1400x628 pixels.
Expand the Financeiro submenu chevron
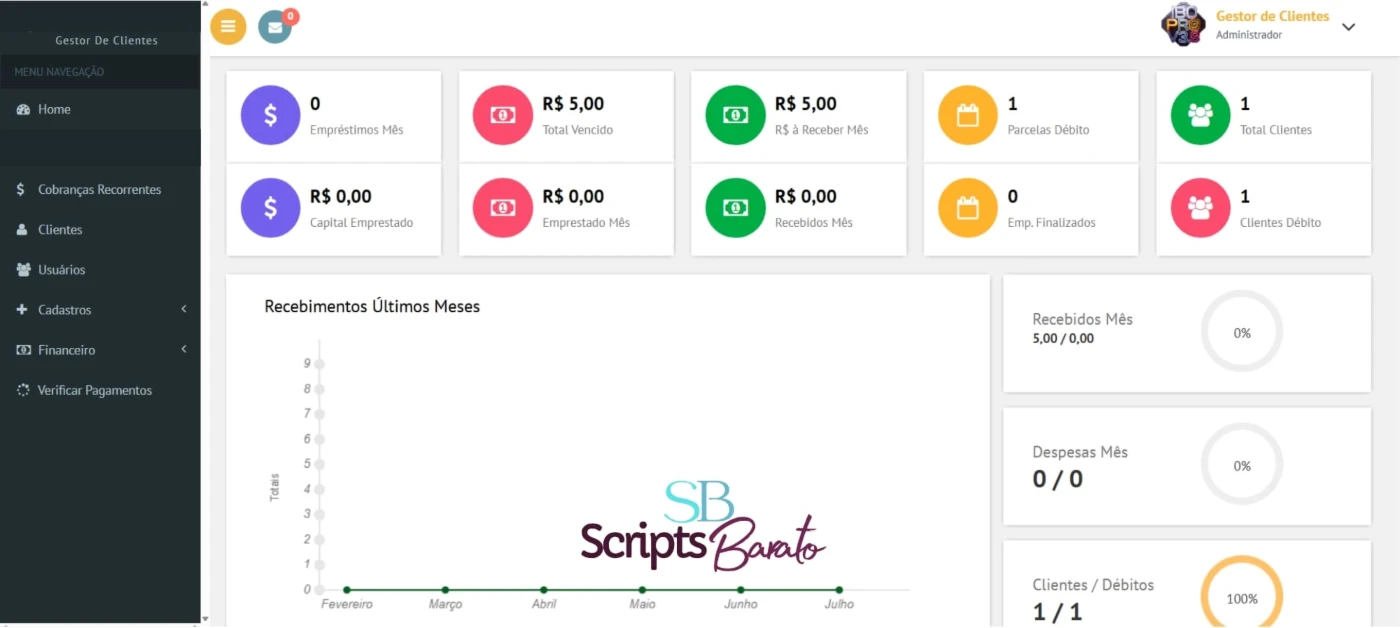[x=184, y=349]
